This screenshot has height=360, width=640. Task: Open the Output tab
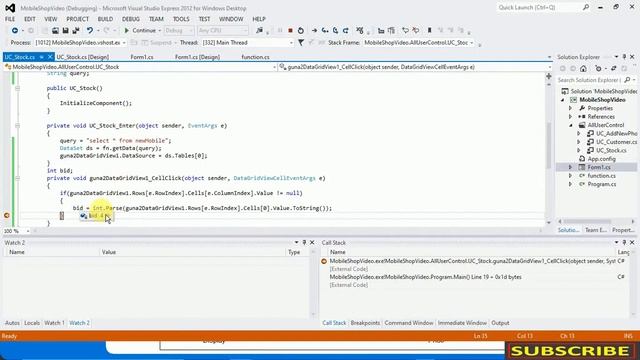pyautogui.click(x=500, y=323)
